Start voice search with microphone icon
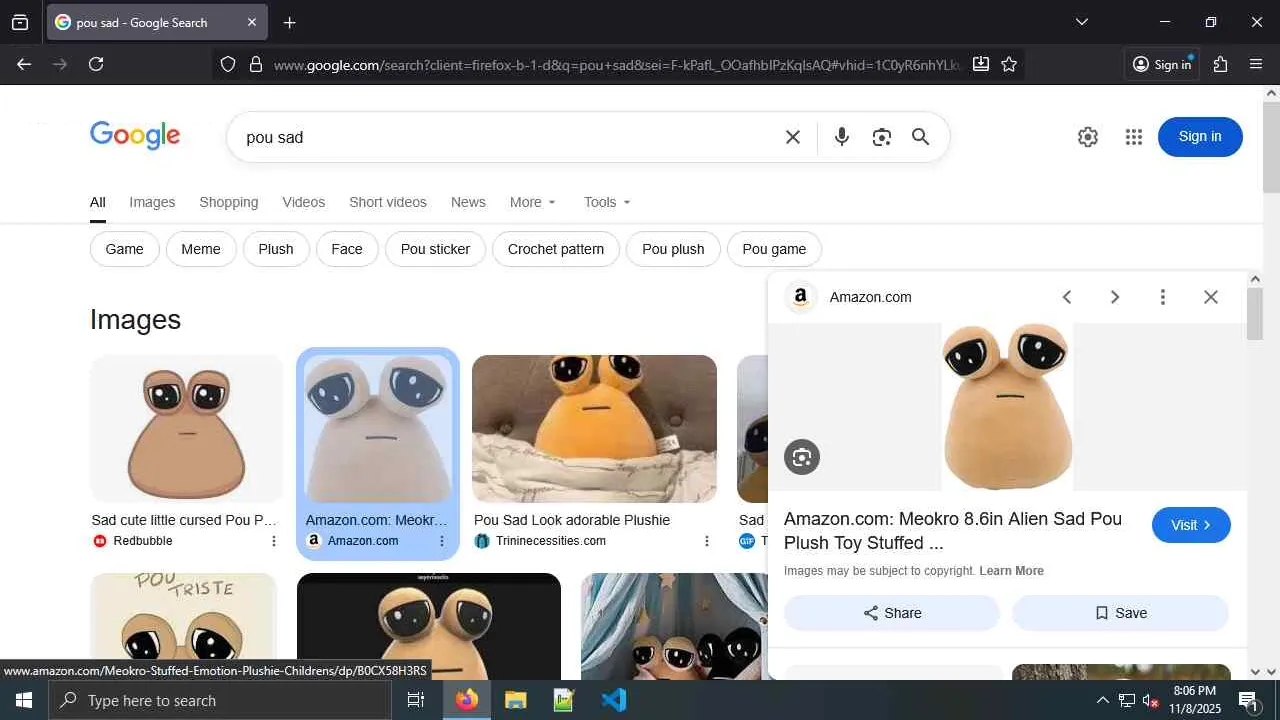Image resolution: width=1280 pixels, height=720 pixels. (x=842, y=137)
